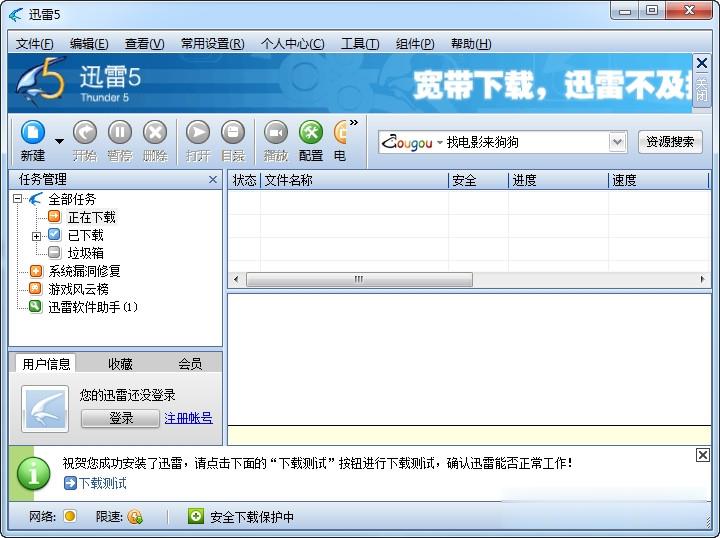Click the Delete (删除) toolbar icon
720x538 pixels.
click(x=155, y=140)
